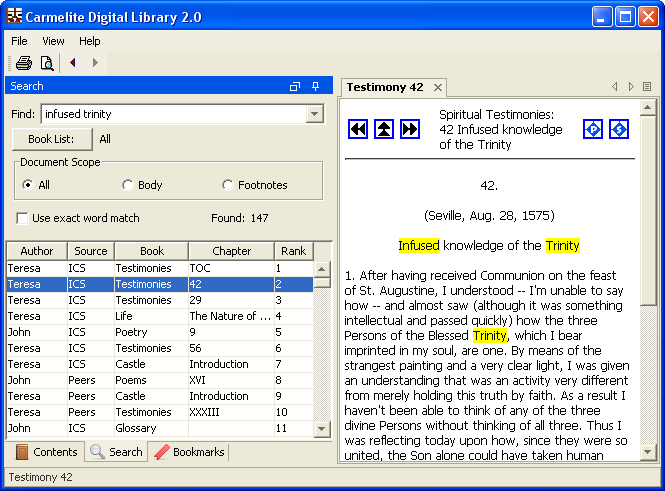
Task: Open Print Preview from the toolbar
Action: point(46,63)
